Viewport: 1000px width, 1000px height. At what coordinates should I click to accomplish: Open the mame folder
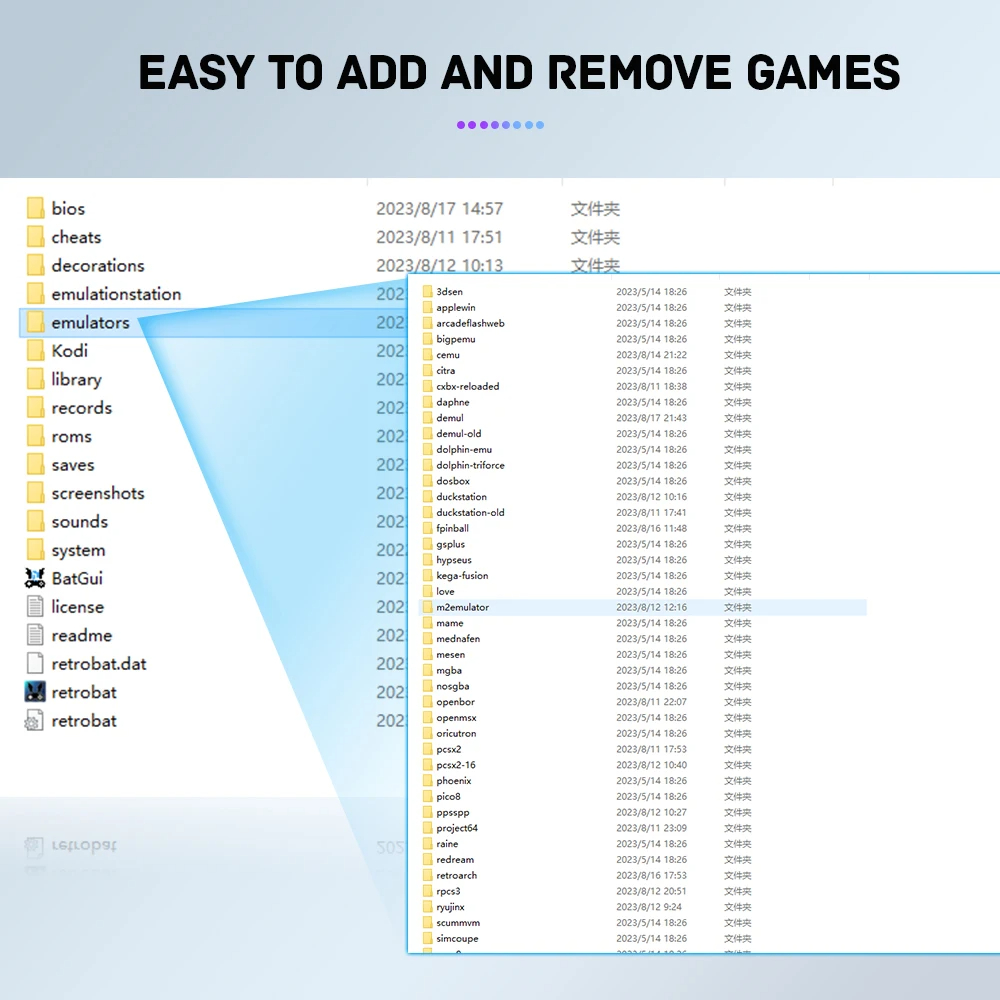[449, 623]
